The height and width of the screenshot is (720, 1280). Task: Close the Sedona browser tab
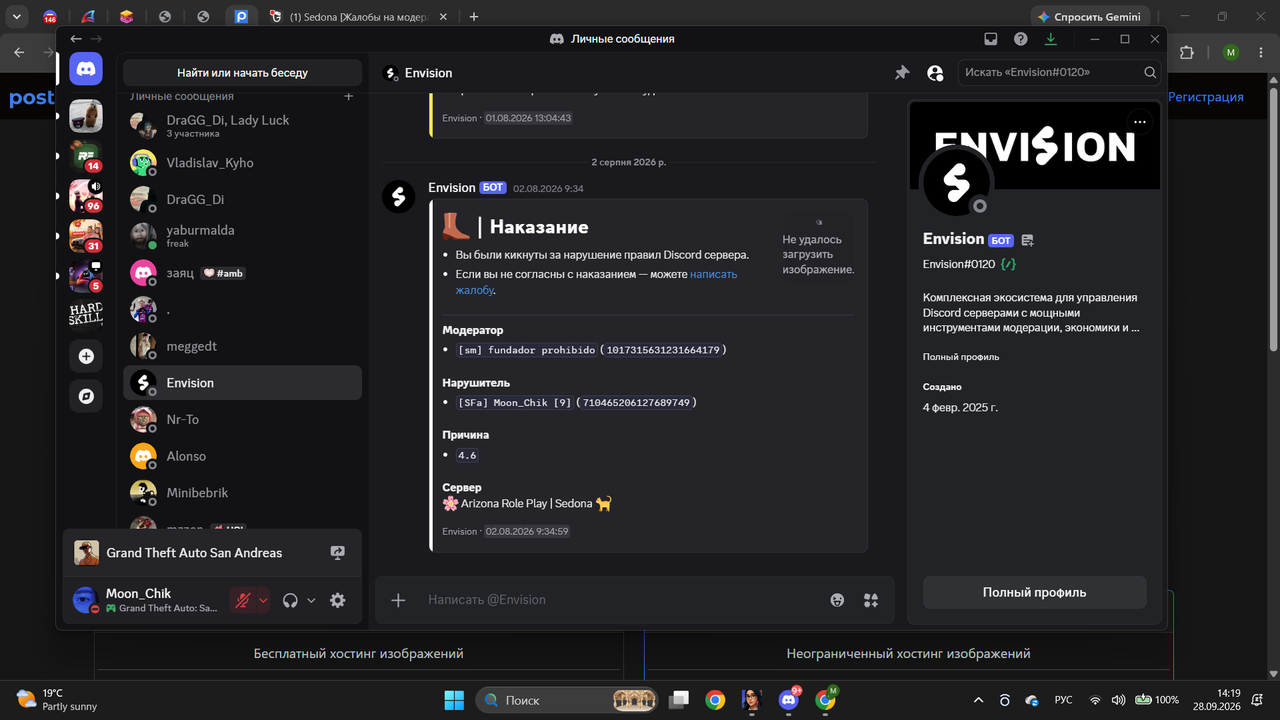point(446,17)
